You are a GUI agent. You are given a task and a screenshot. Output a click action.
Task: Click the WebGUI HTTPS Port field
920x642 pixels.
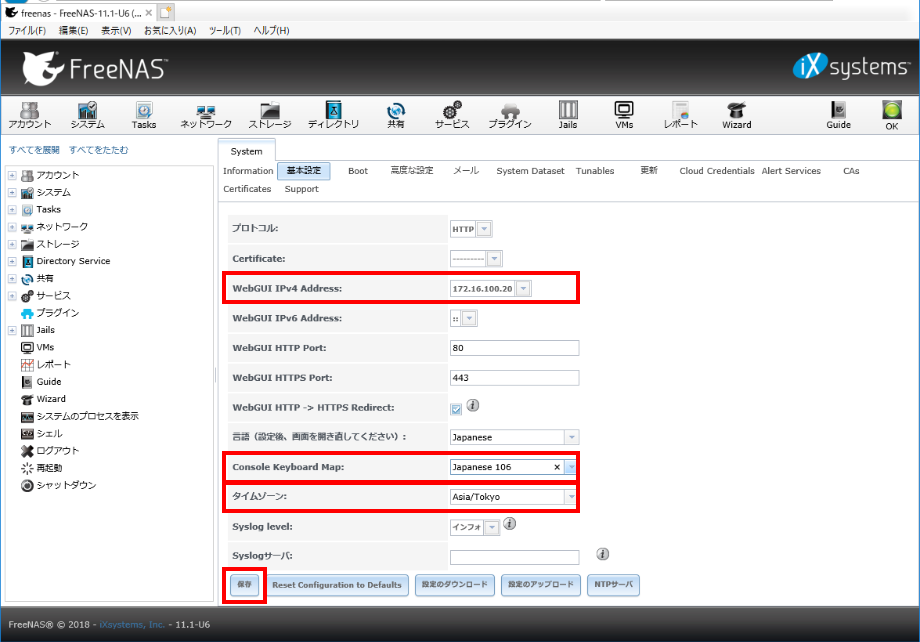click(515, 378)
